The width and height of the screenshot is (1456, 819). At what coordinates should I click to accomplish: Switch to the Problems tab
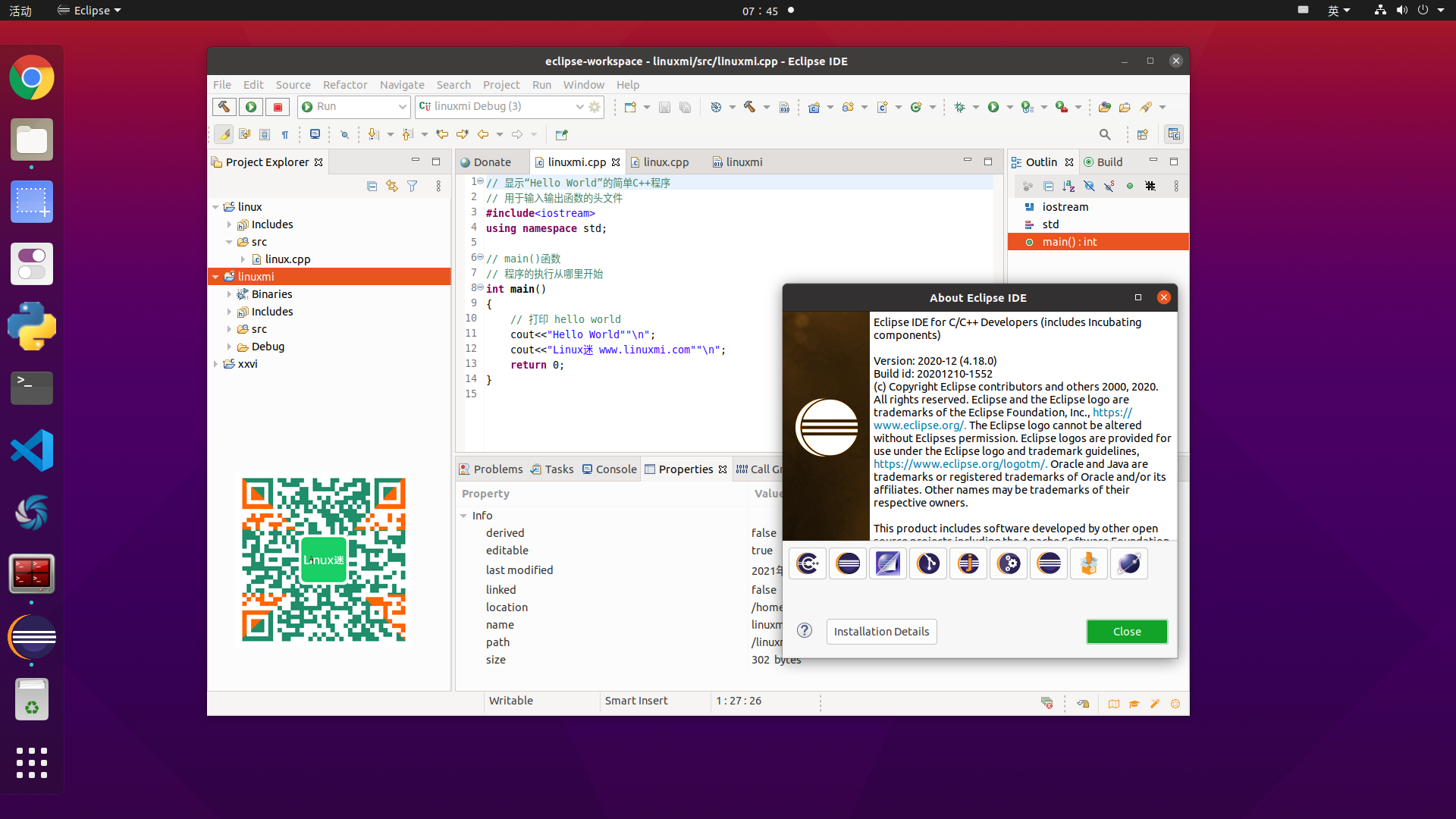(491, 469)
